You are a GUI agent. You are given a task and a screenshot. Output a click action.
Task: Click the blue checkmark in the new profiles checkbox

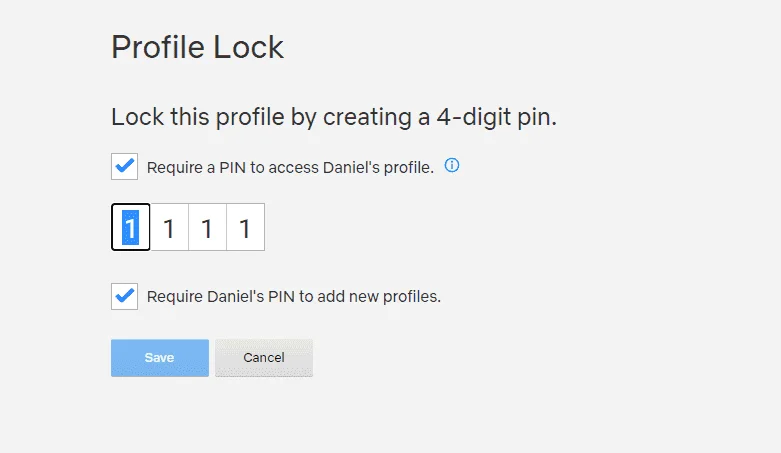[x=125, y=295]
